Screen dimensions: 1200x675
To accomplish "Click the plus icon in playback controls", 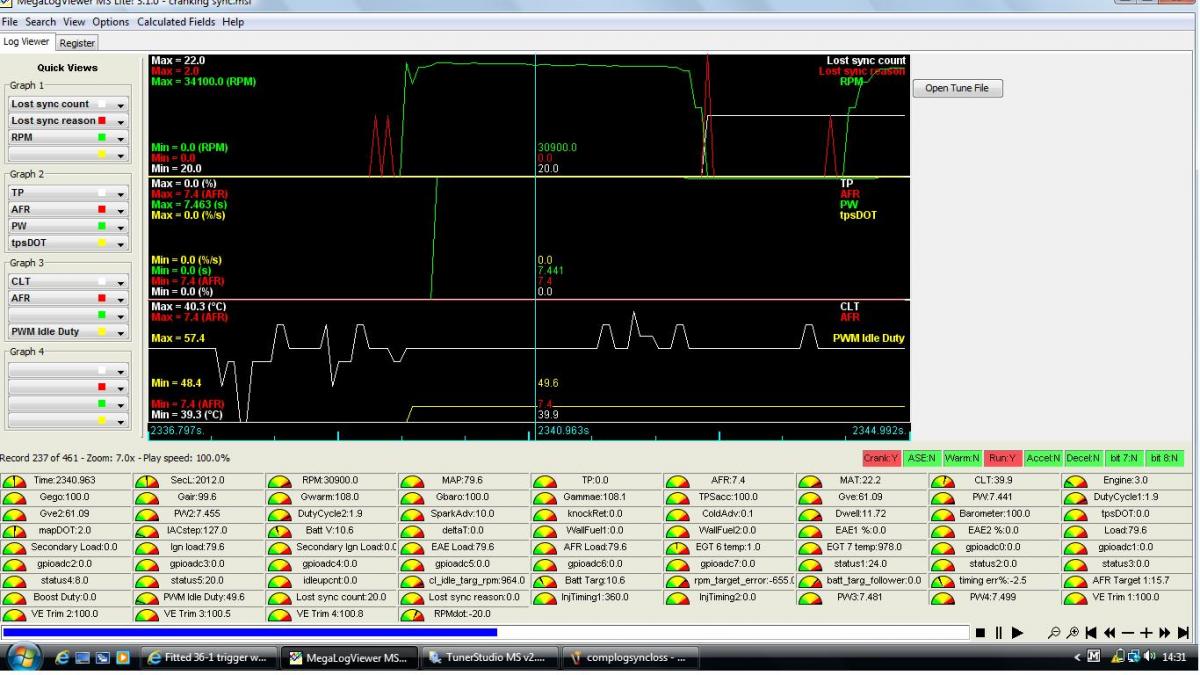I will (x=1146, y=633).
